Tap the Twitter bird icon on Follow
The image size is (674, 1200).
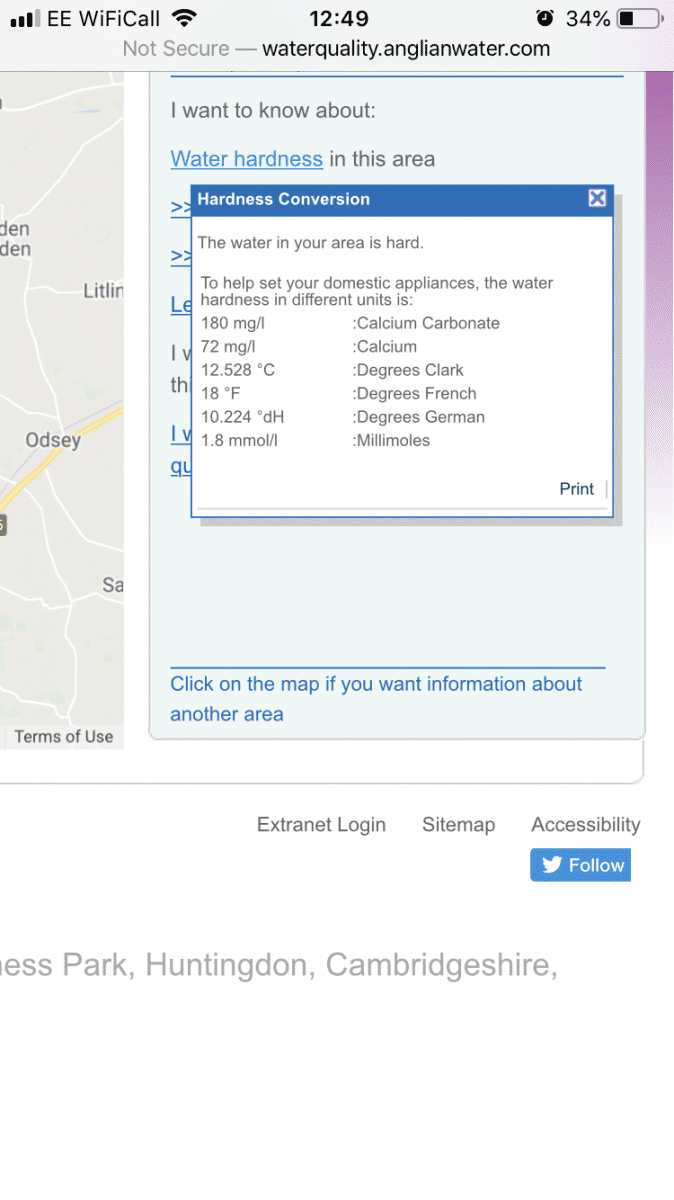[551, 866]
